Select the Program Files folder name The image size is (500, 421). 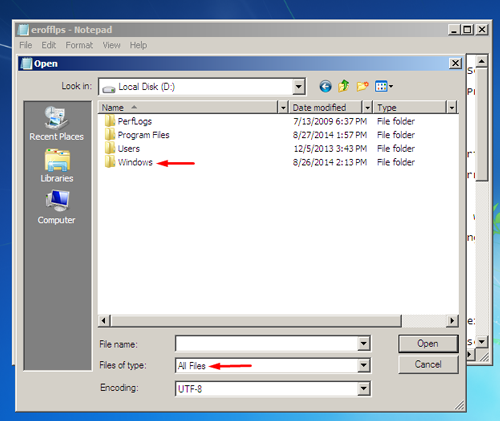(143, 135)
